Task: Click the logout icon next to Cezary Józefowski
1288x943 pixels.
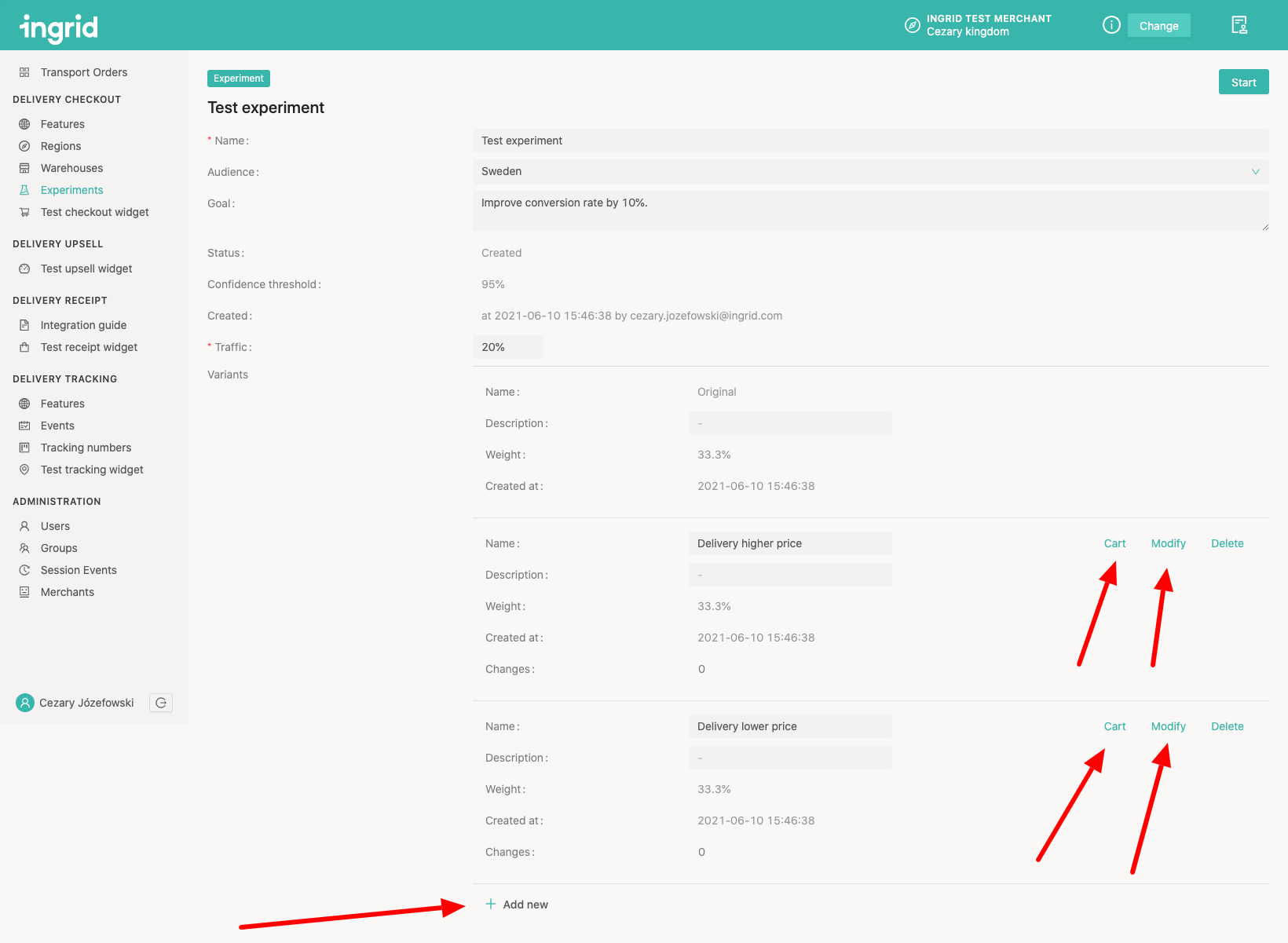Action: pyautogui.click(x=161, y=703)
